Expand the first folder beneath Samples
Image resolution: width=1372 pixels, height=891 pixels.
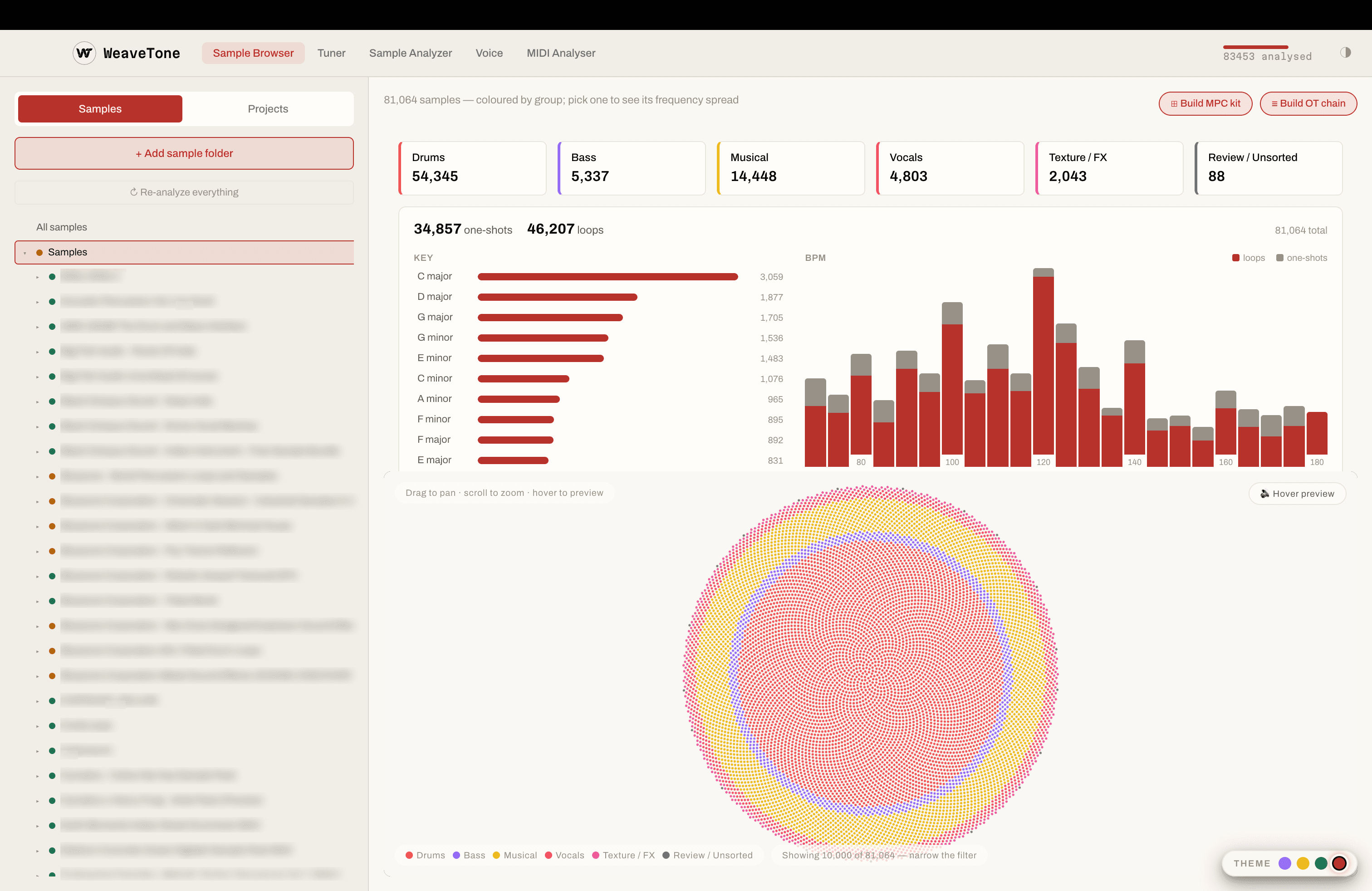38,277
